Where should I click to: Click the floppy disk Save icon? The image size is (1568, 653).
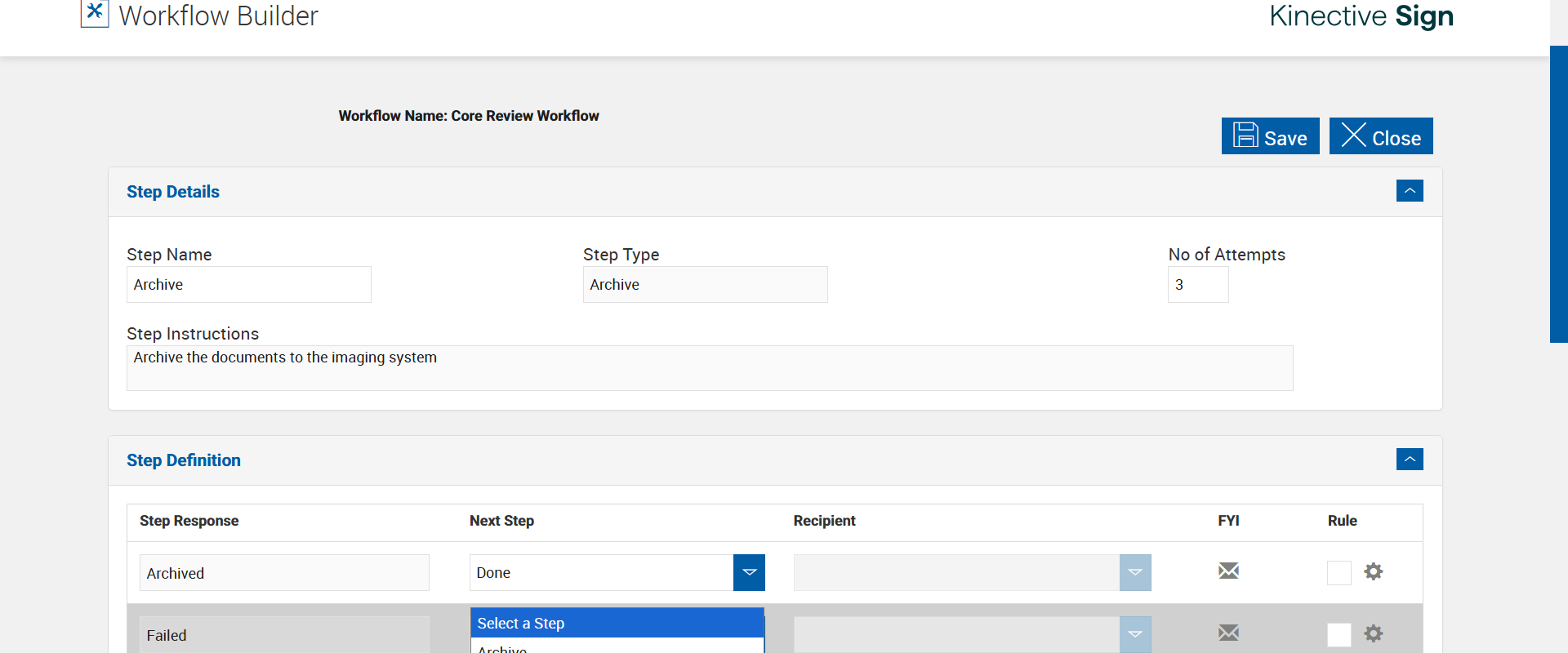coord(1245,135)
